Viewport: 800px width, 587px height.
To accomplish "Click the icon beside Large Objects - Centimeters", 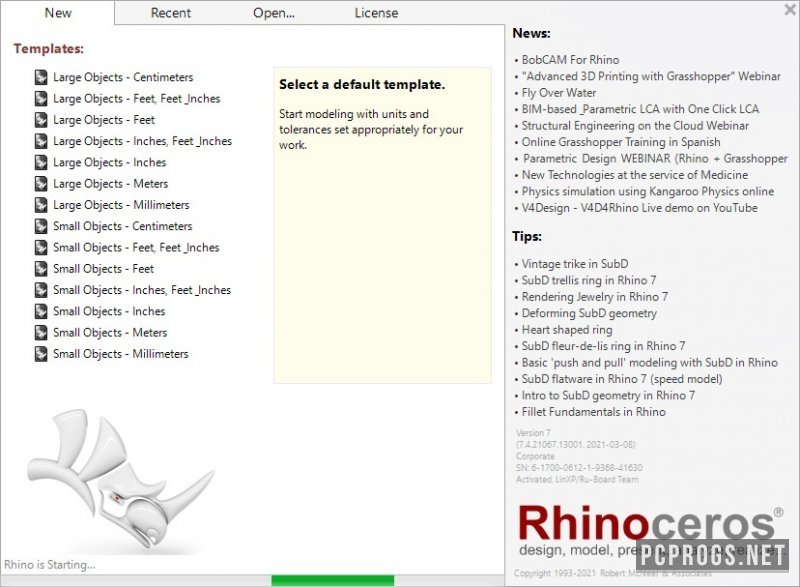I will 41,78.
